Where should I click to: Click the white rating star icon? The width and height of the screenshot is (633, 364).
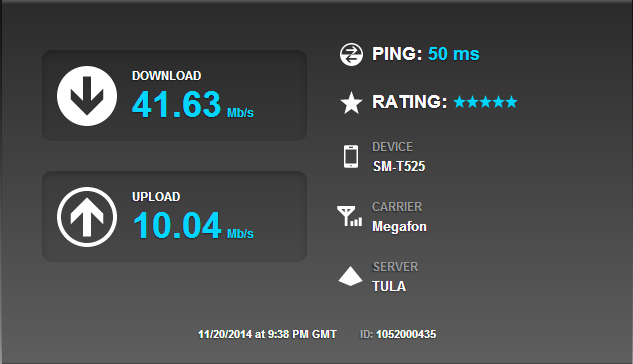pyautogui.click(x=352, y=103)
